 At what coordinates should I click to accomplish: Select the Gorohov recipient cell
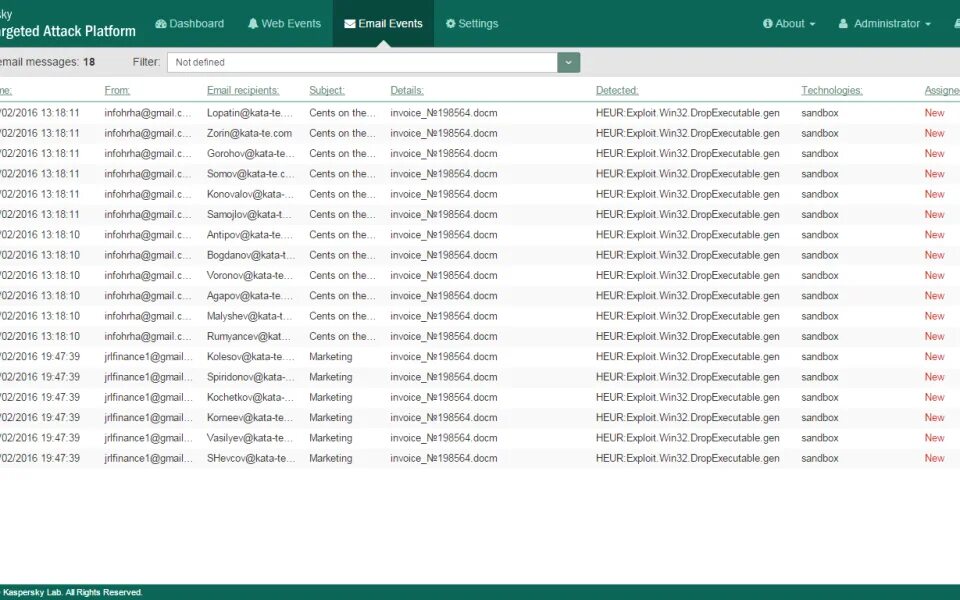[x=250, y=153]
